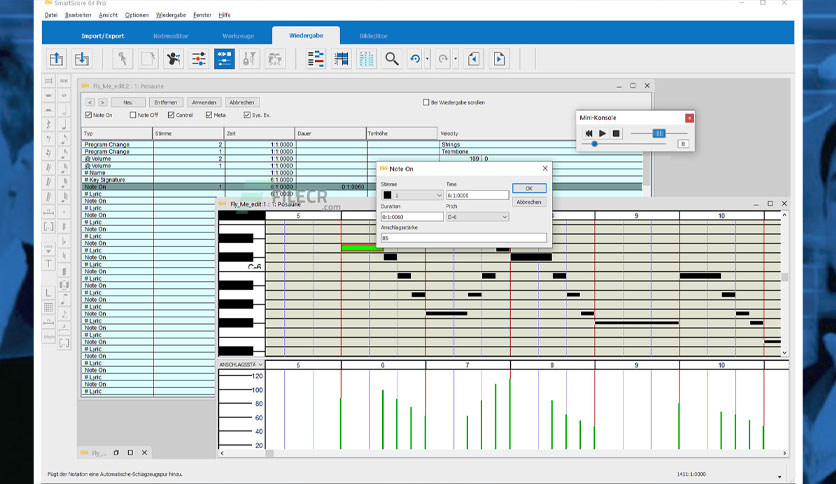Click the greyed-out pin toolbar icon
The image size is (836, 484).
(123, 59)
